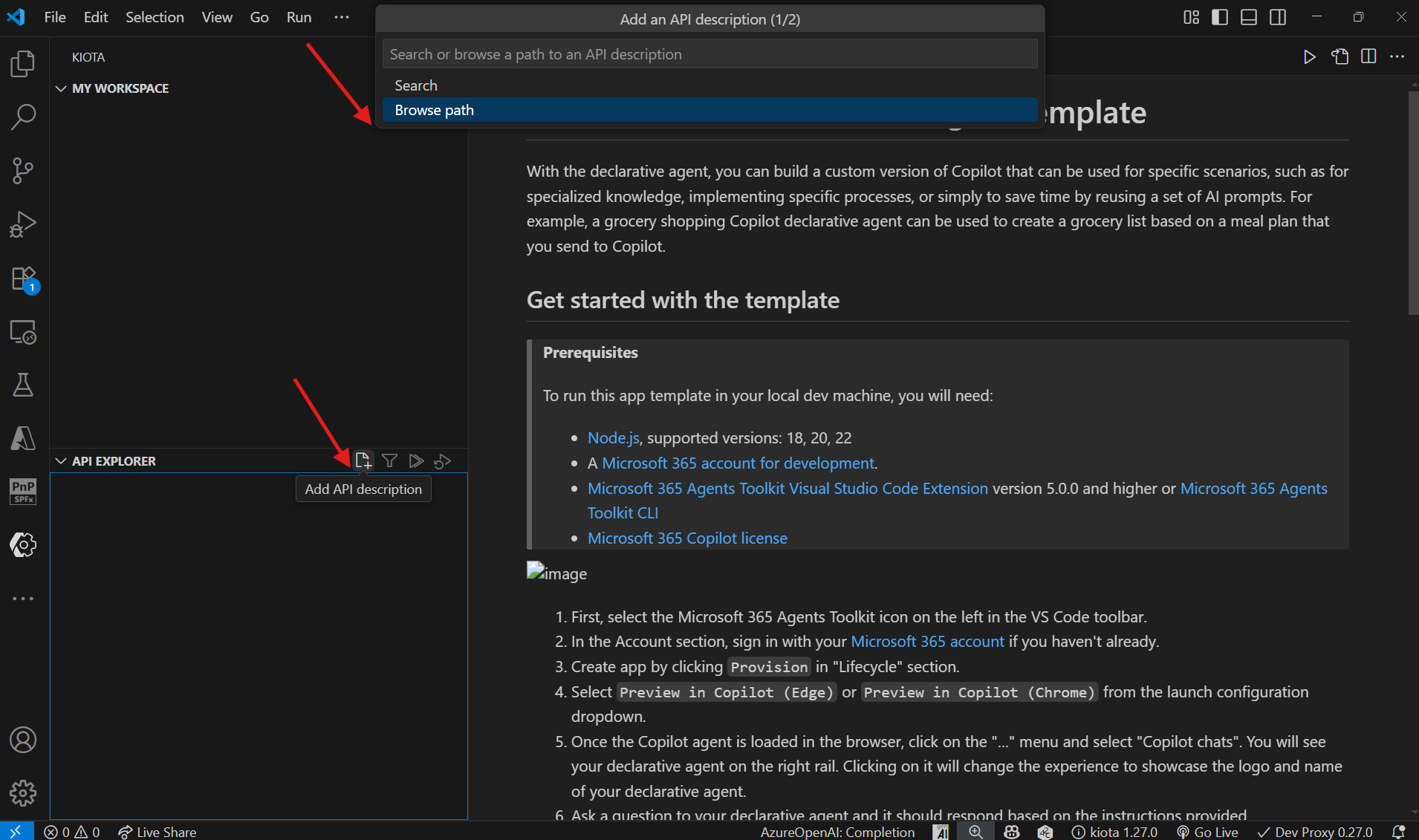Open the Microsoft 365 Copilot license link
This screenshot has width=1419, height=840.
click(687, 538)
